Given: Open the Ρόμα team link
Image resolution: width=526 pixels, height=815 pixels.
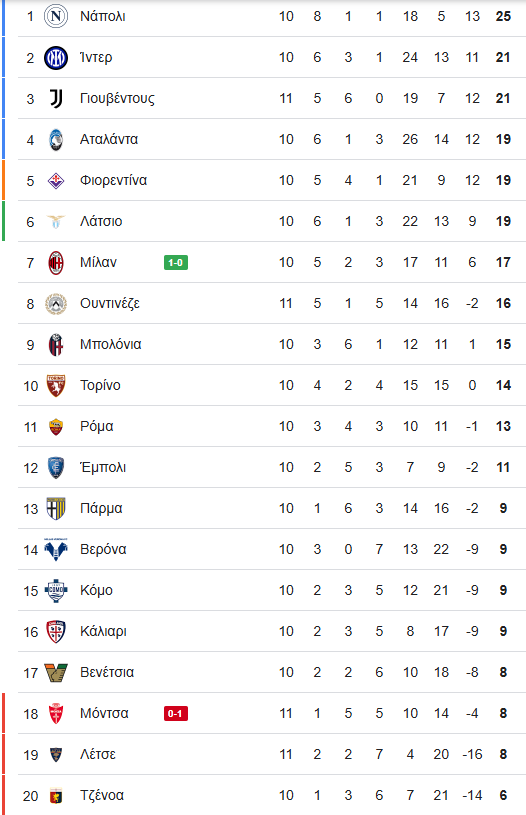Looking at the screenshot, I should 97,426.
